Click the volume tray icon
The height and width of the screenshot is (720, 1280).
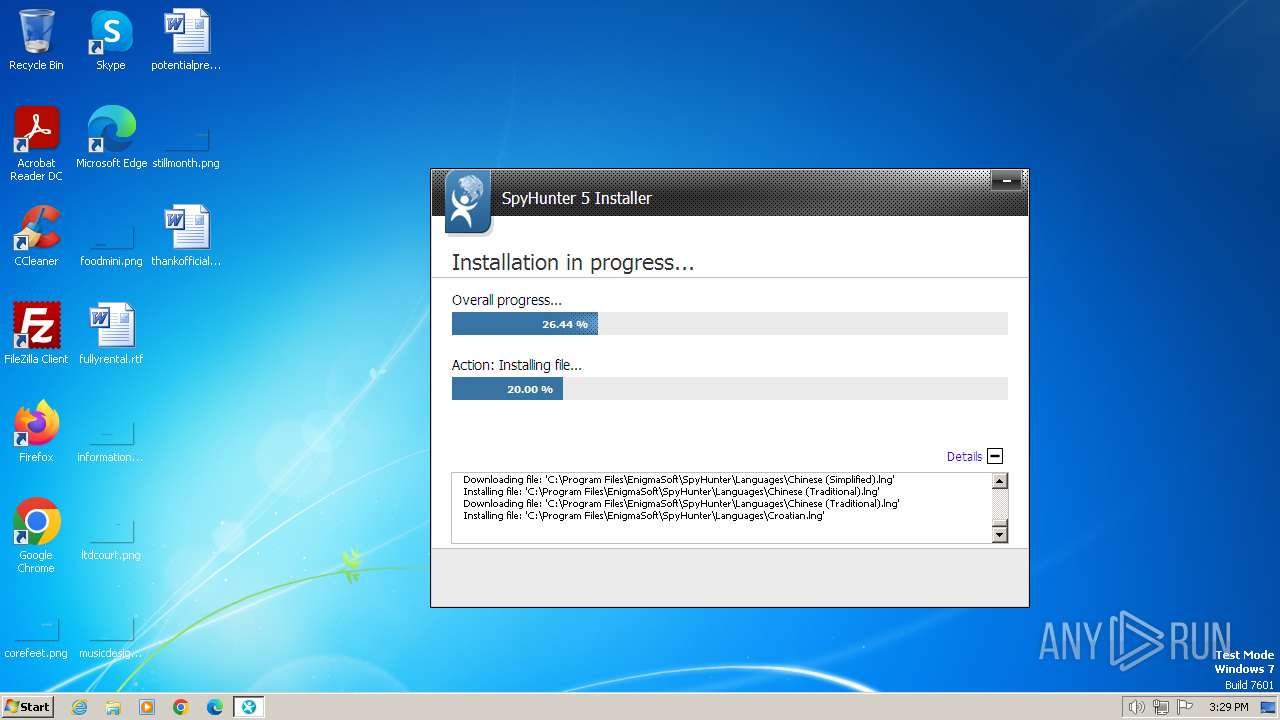tap(1136, 707)
